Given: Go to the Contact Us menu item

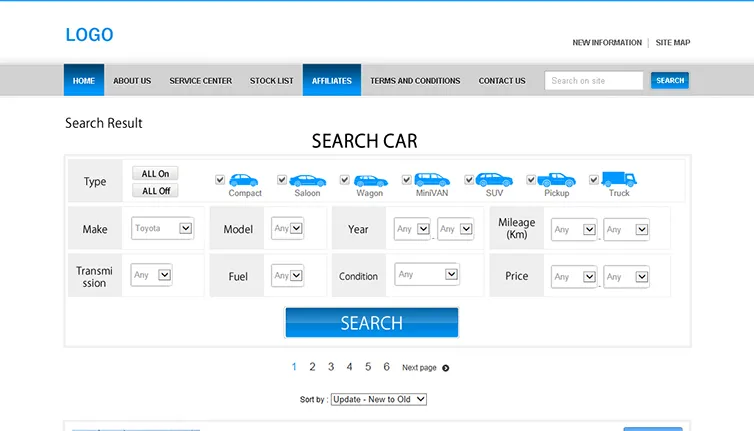Looking at the screenshot, I should (x=501, y=81).
